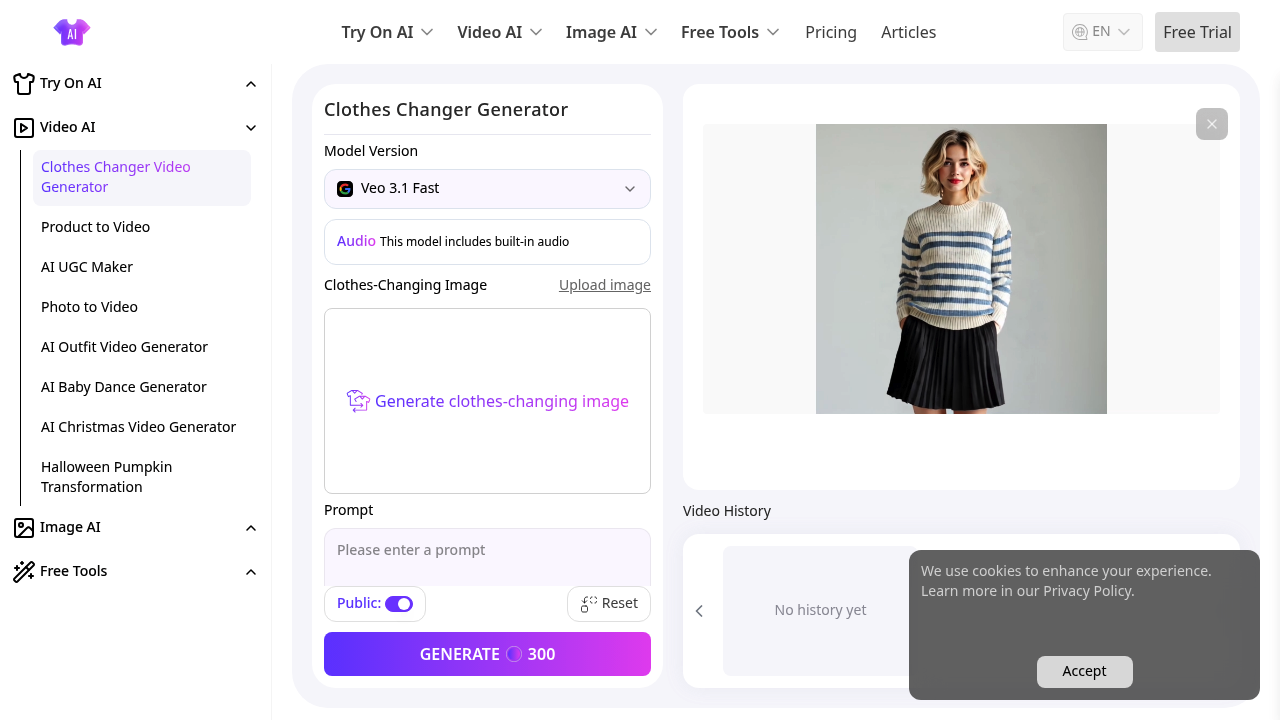The image size is (1280, 720).
Task: Toggle the Public switch off
Action: pyautogui.click(x=399, y=603)
